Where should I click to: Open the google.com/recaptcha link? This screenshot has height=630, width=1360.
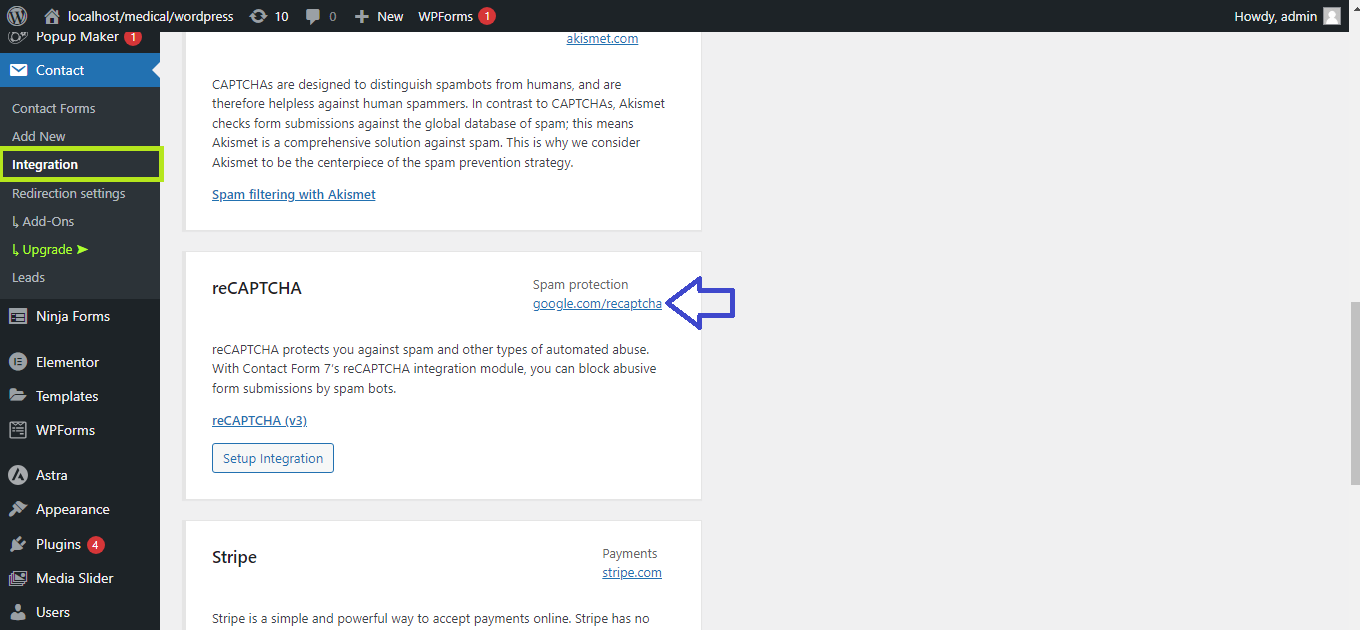click(597, 303)
